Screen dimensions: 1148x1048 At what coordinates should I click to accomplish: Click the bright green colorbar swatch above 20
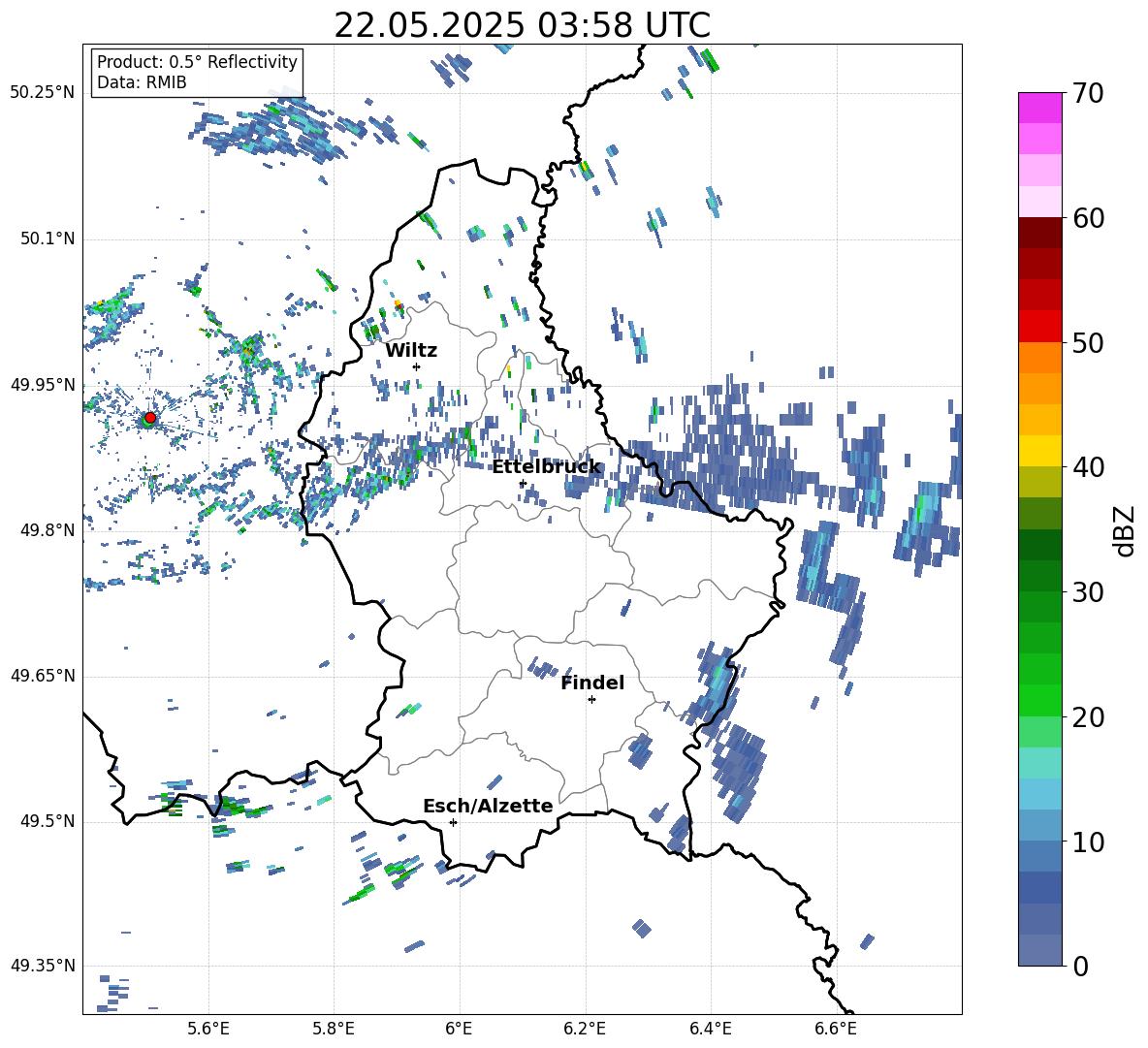(x=1039, y=700)
